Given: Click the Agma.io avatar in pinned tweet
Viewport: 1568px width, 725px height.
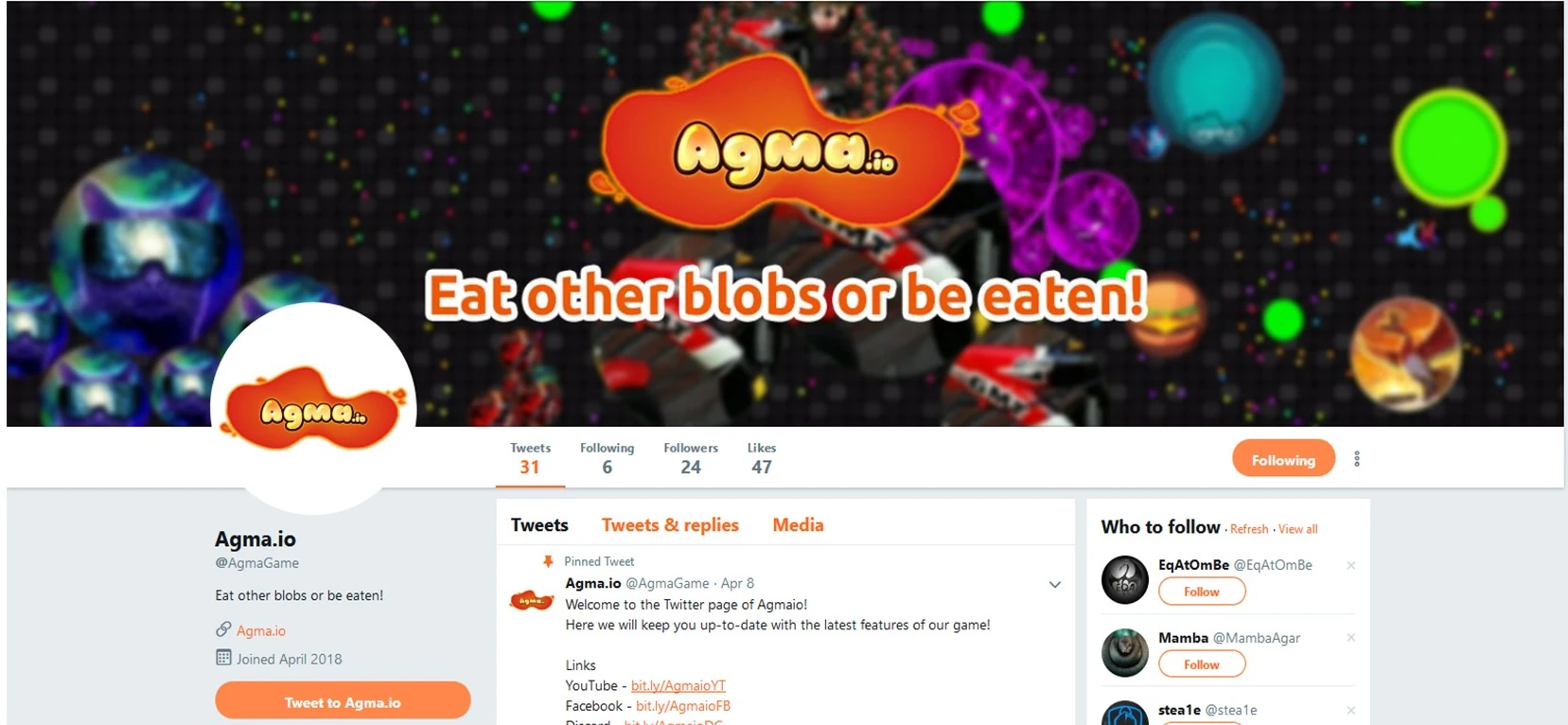Looking at the screenshot, I should pyautogui.click(x=532, y=600).
